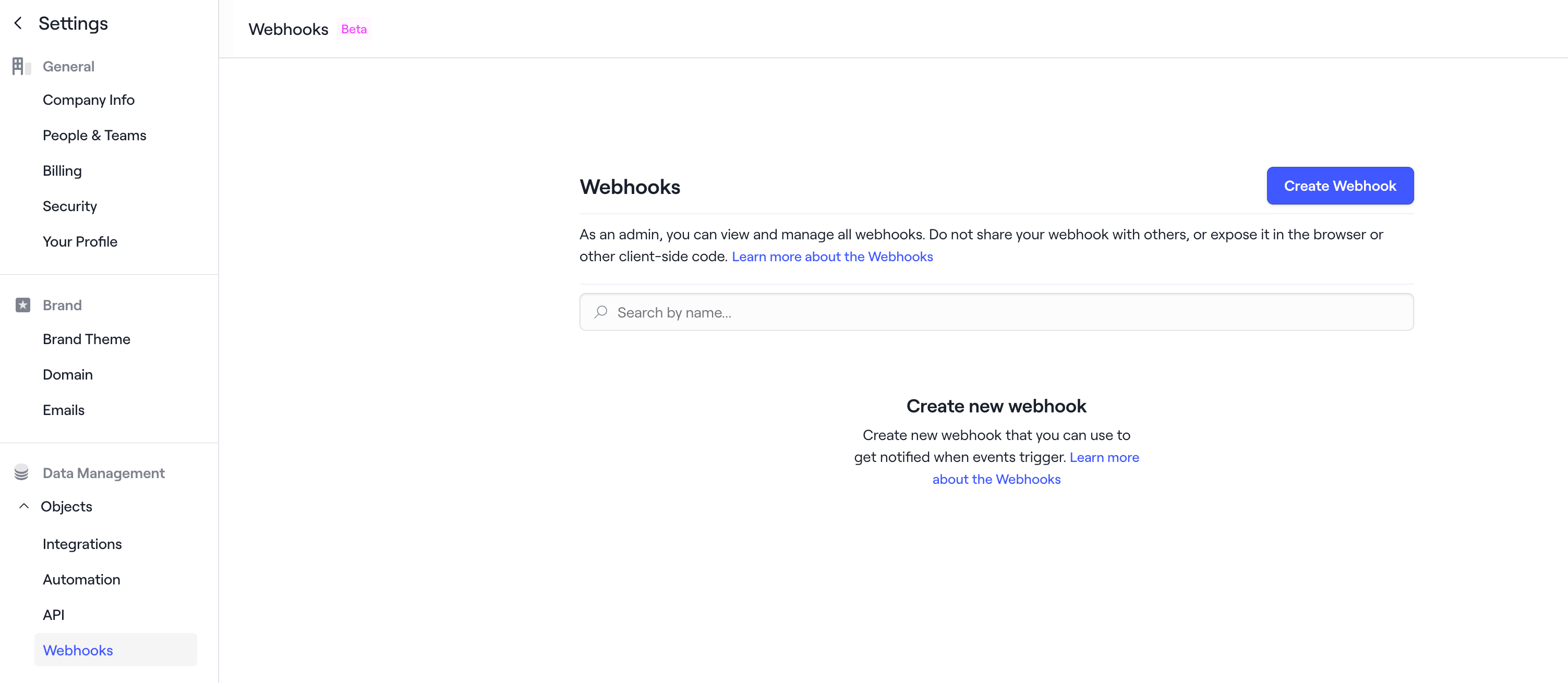
Task: Open Company Info settings
Action: click(88, 100)
